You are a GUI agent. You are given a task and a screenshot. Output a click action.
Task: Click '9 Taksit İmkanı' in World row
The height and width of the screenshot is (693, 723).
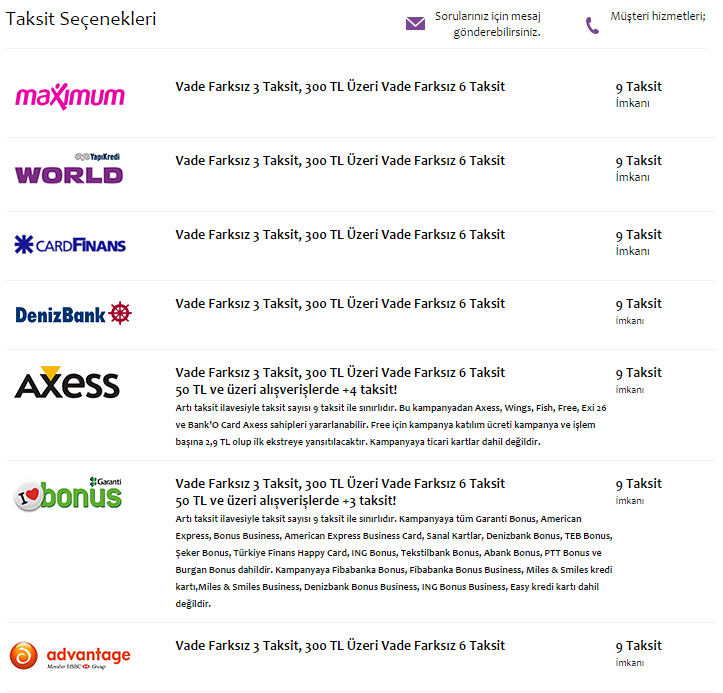(x=639, y=169)
